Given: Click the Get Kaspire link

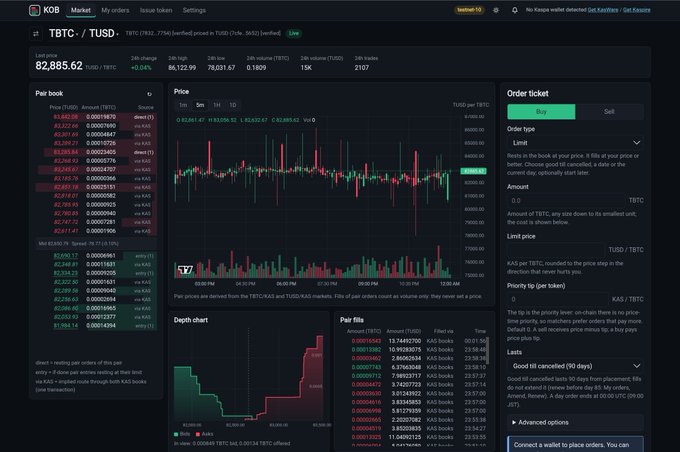Looking at the screenshot, I should pyautogui.click(x=637, y=10).
